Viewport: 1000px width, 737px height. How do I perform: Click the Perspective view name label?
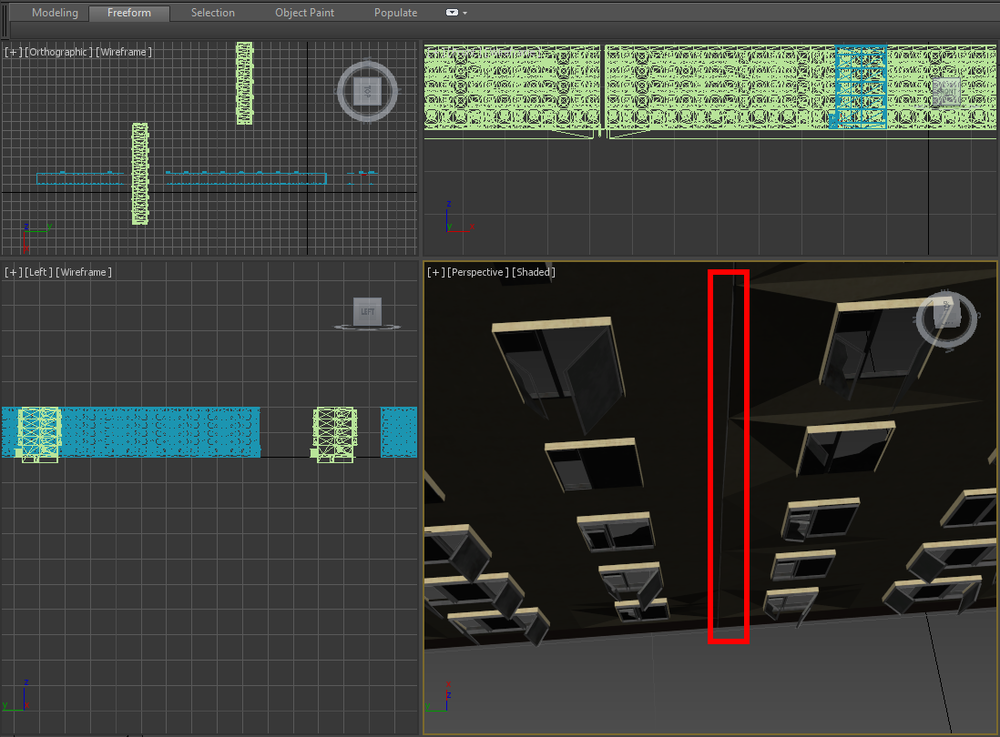click(x=479, y=272)
